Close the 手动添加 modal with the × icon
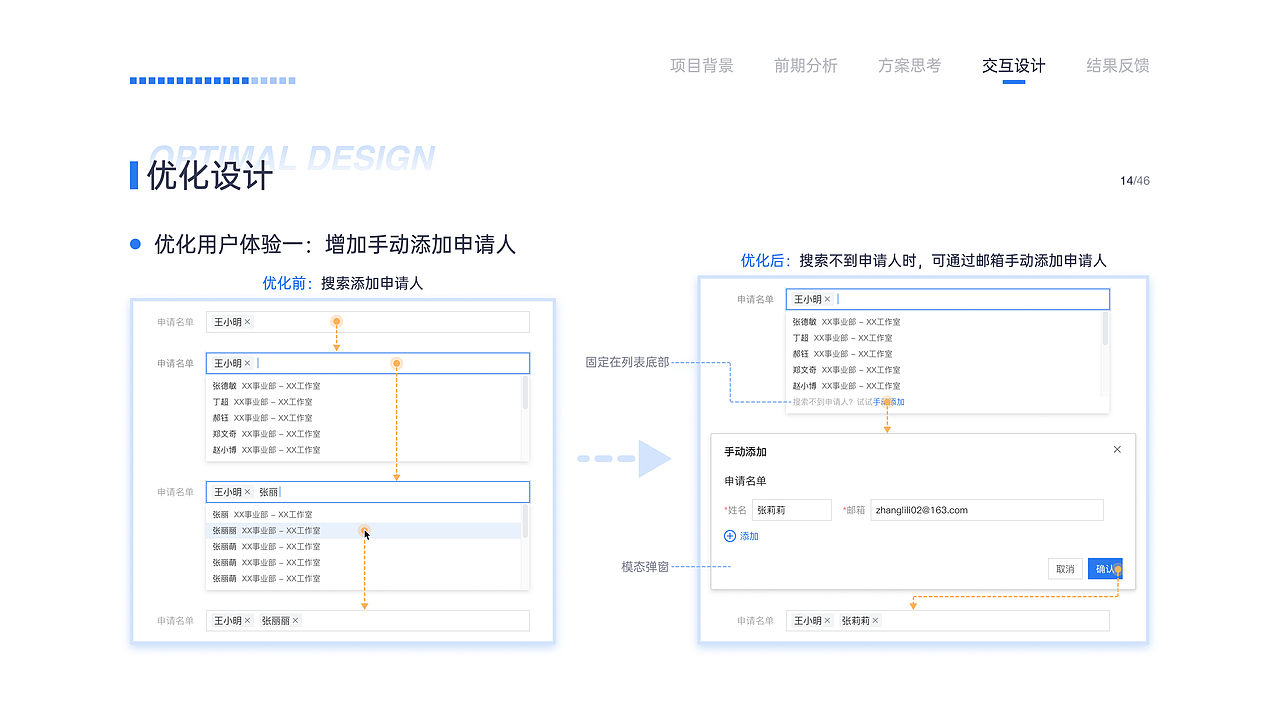The height and width of the screenshot is (720, 1280). [1117, 450]
